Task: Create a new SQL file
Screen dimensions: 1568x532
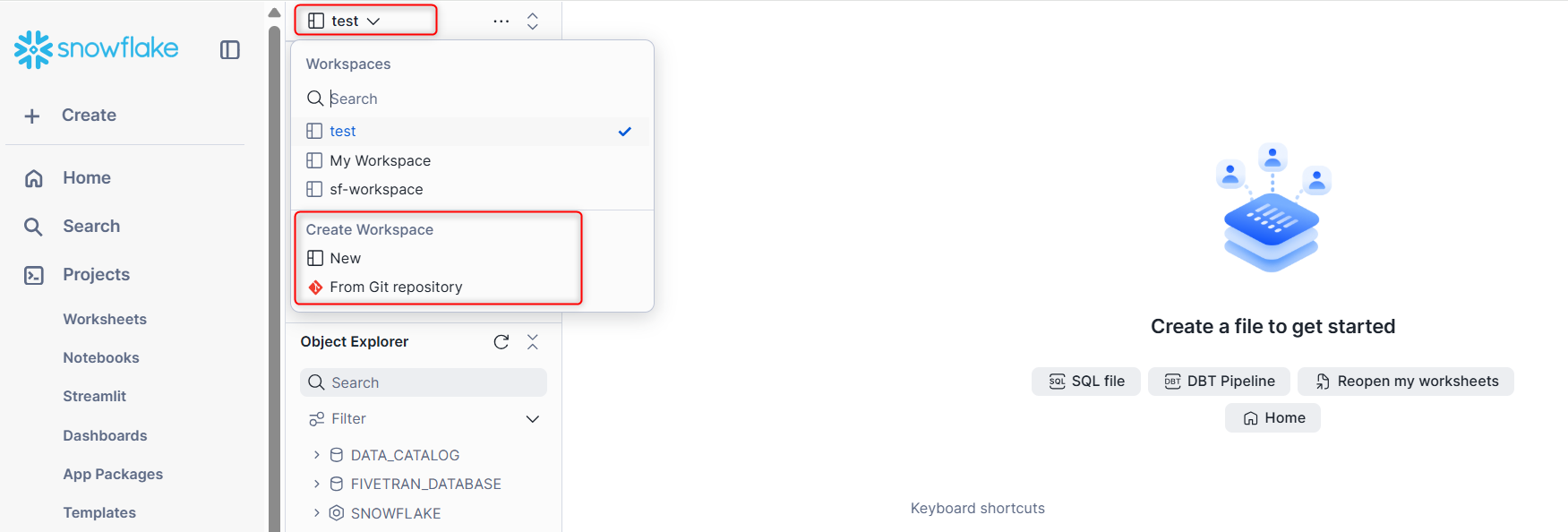Action: pos(1086,382)
